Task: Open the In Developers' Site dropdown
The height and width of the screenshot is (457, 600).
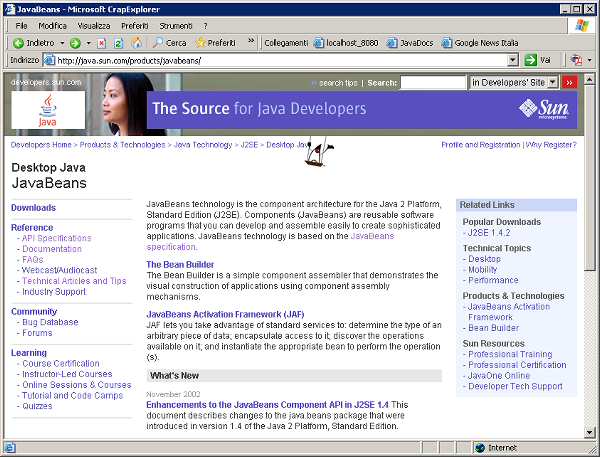Action: pos(514,82)
